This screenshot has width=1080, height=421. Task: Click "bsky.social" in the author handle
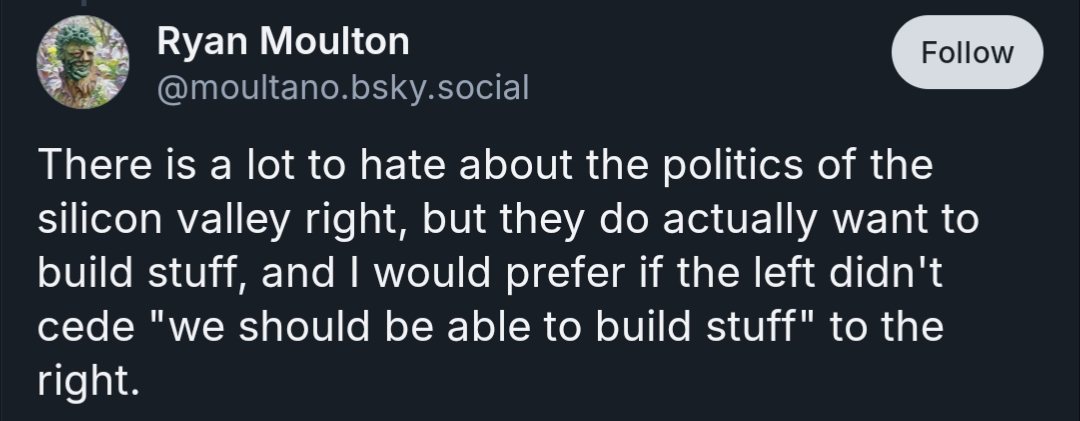[435, 88]
